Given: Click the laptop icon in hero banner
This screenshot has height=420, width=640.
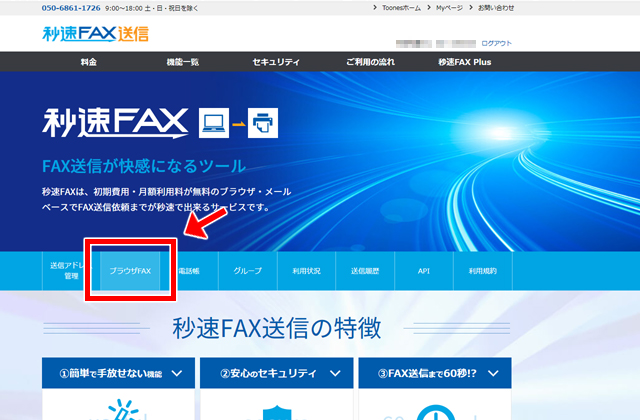Looking at the screenshot, I should [214, 123].
